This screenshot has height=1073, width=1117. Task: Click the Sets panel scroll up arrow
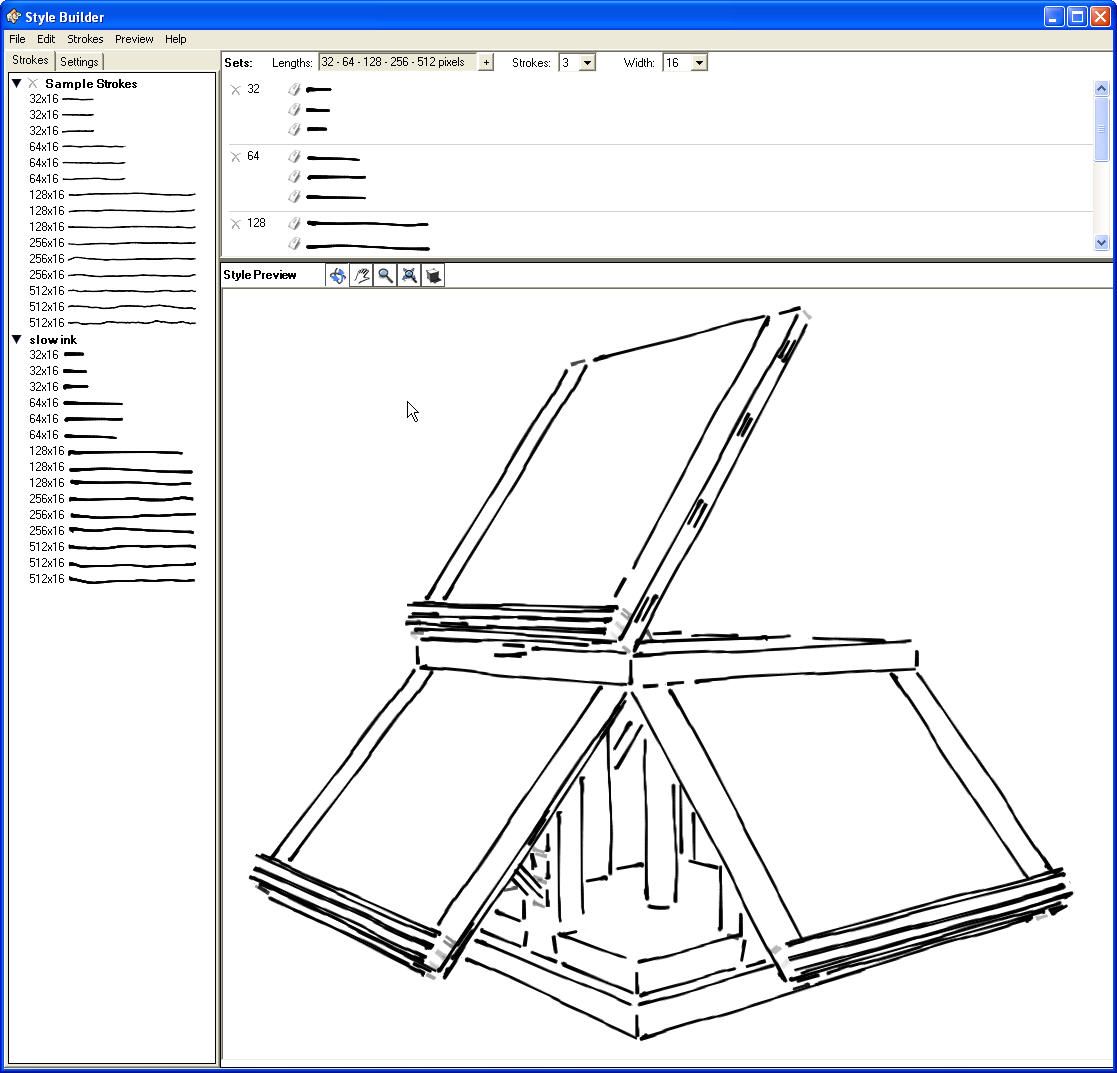click(1101, 88)
